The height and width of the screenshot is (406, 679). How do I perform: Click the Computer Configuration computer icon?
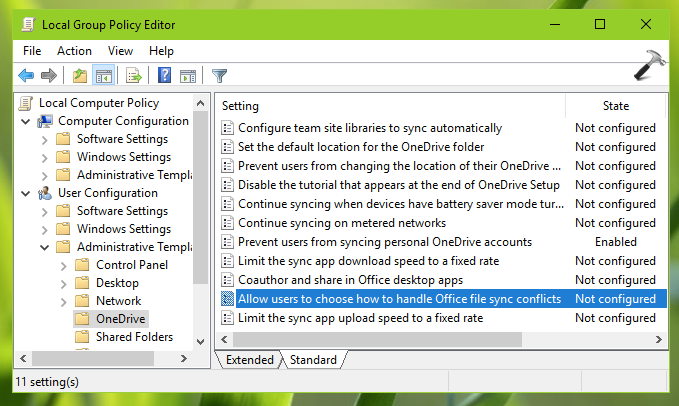(45, 121)
